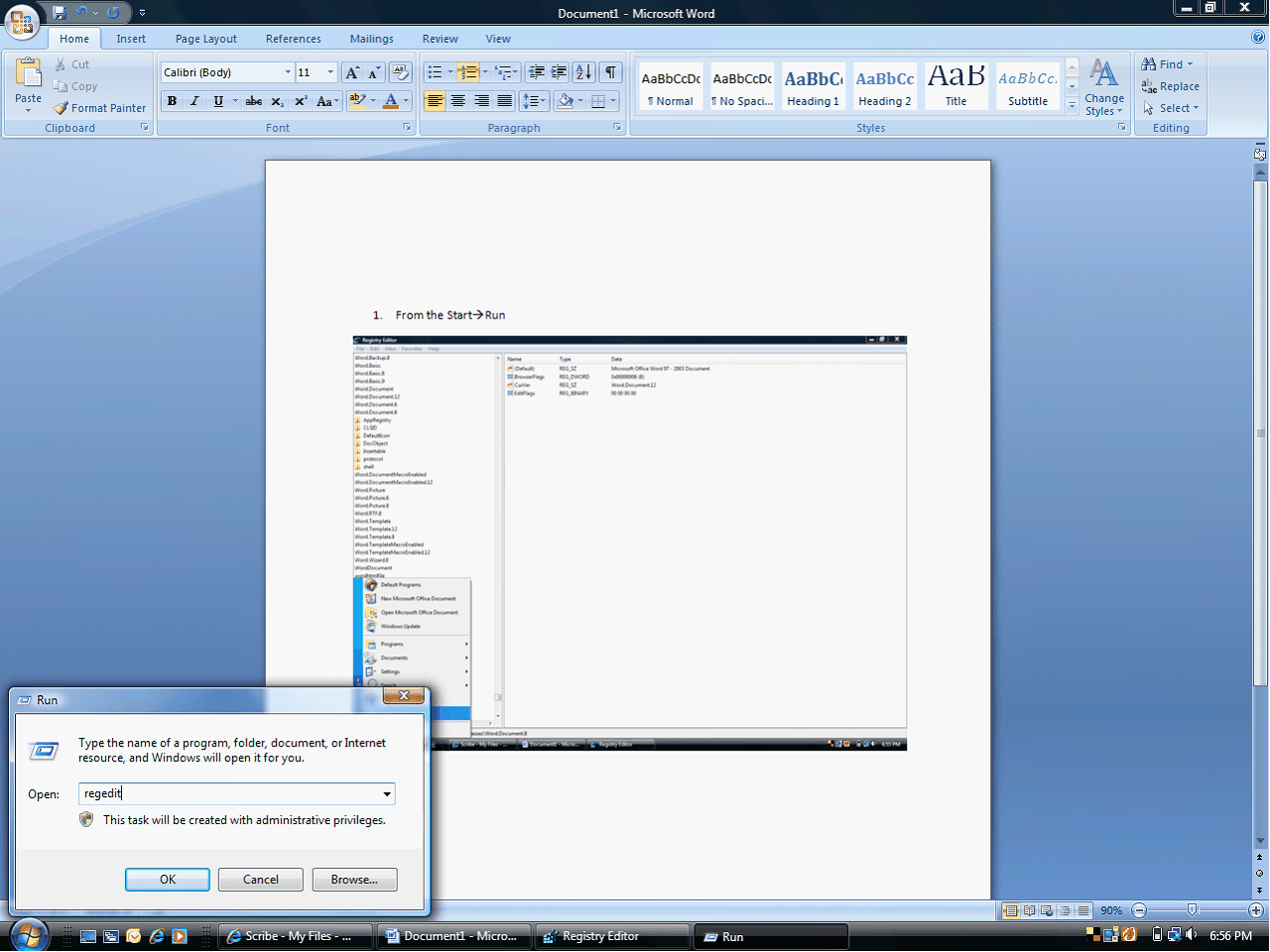Apply red font color

(x=391, y=101)
